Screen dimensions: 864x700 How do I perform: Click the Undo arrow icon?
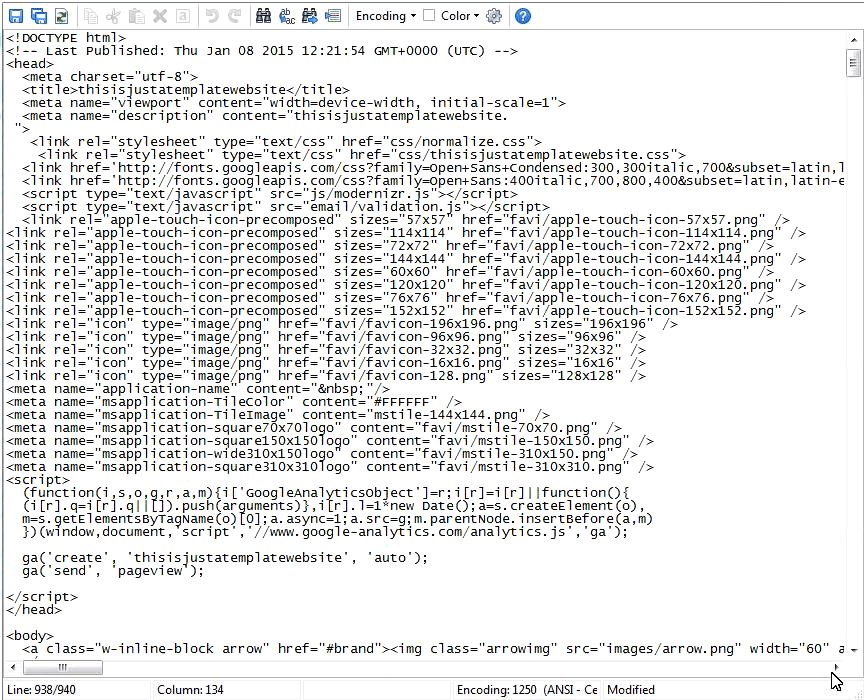[212, 16]
